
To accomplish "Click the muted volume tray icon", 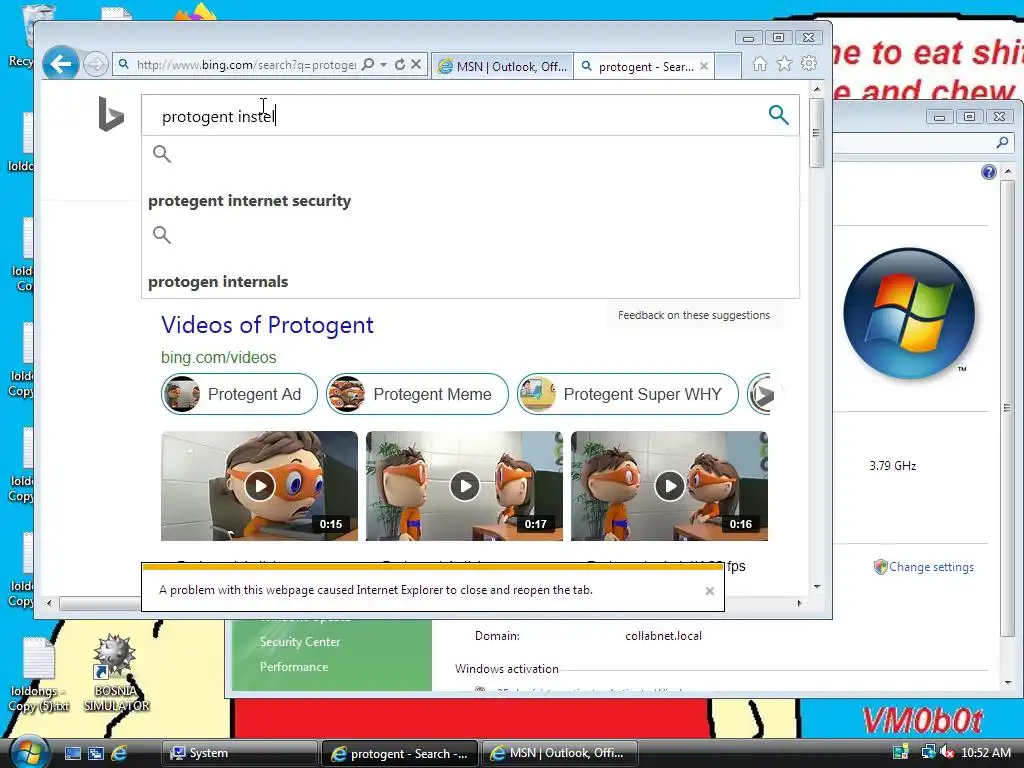I will coord(946,752).
